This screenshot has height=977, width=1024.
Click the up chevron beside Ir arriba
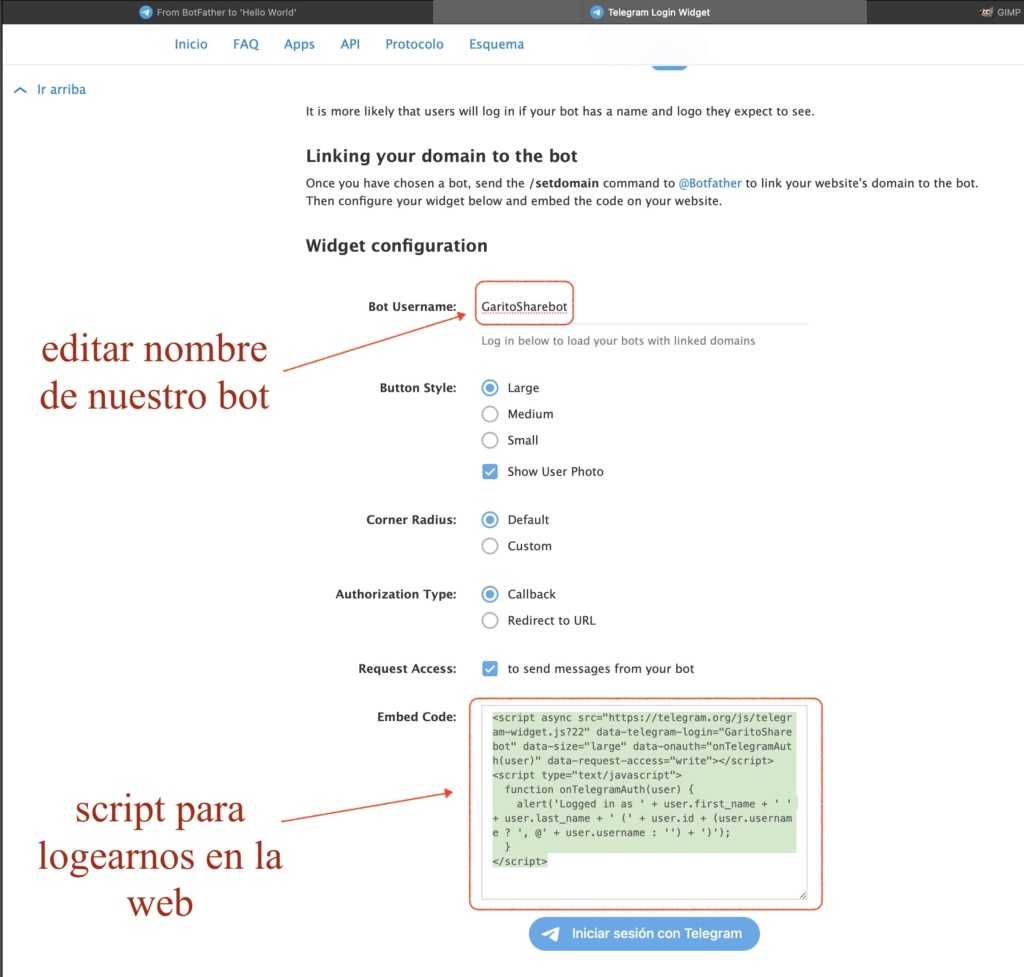pos(20,90)
